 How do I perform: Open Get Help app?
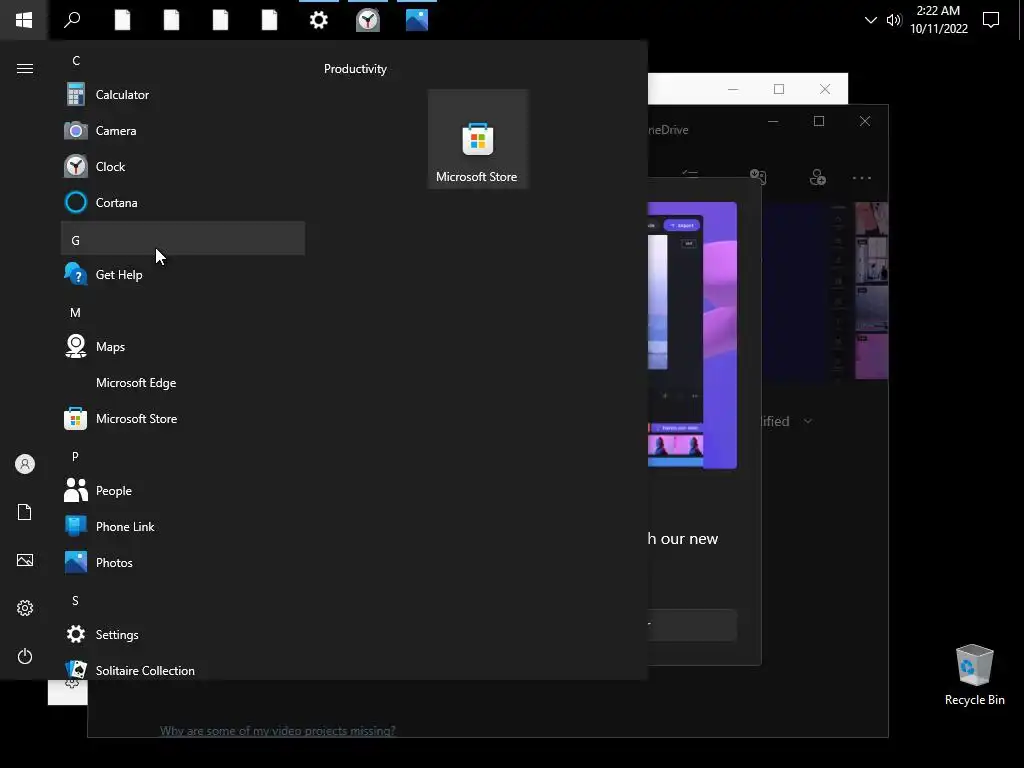point(183,275)
